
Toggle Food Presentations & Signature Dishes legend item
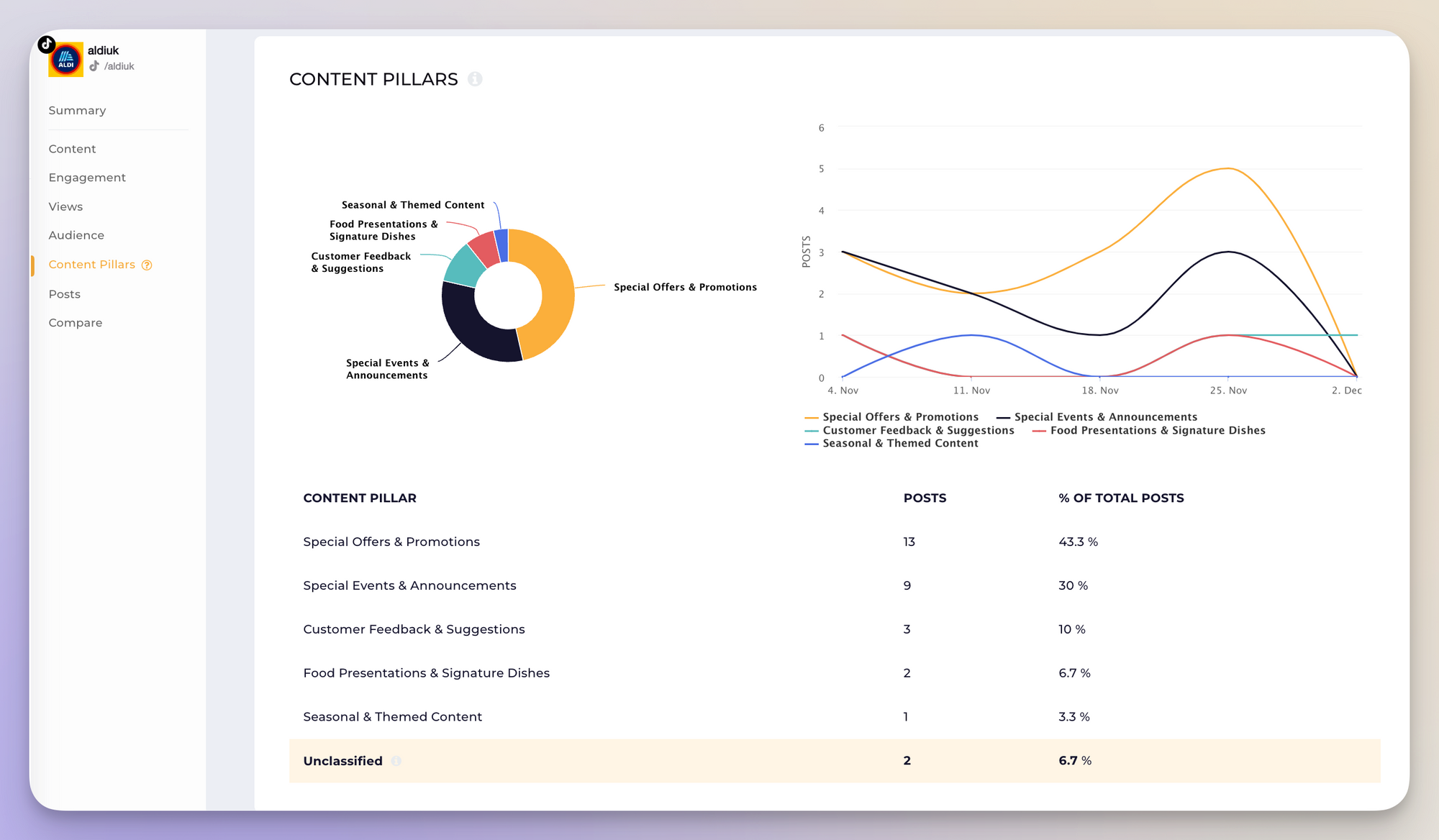pyautogui.click(x=1149, y=430)
